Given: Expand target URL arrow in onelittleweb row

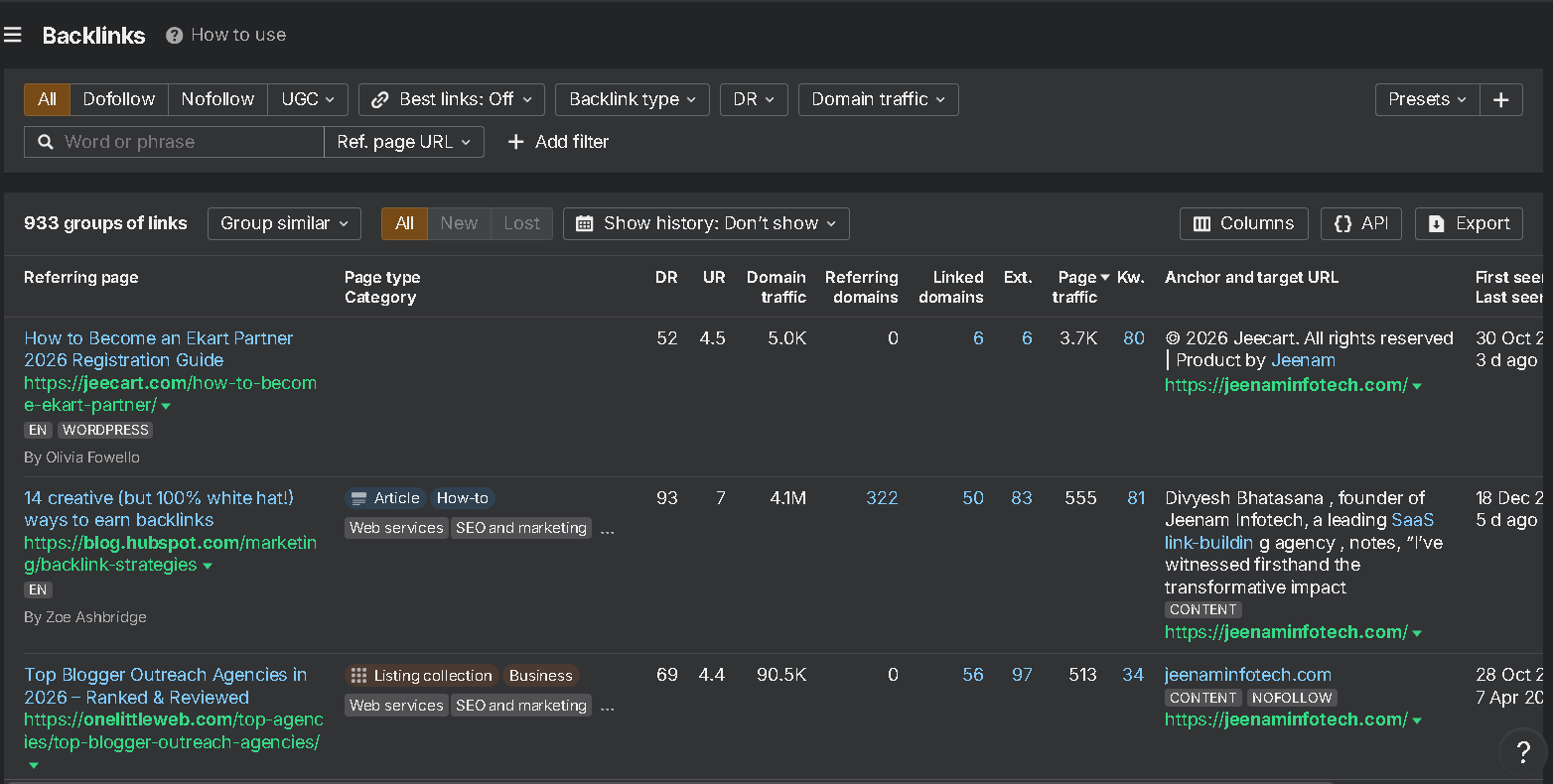Looking at the screenshot, I should click(1417, 720).
